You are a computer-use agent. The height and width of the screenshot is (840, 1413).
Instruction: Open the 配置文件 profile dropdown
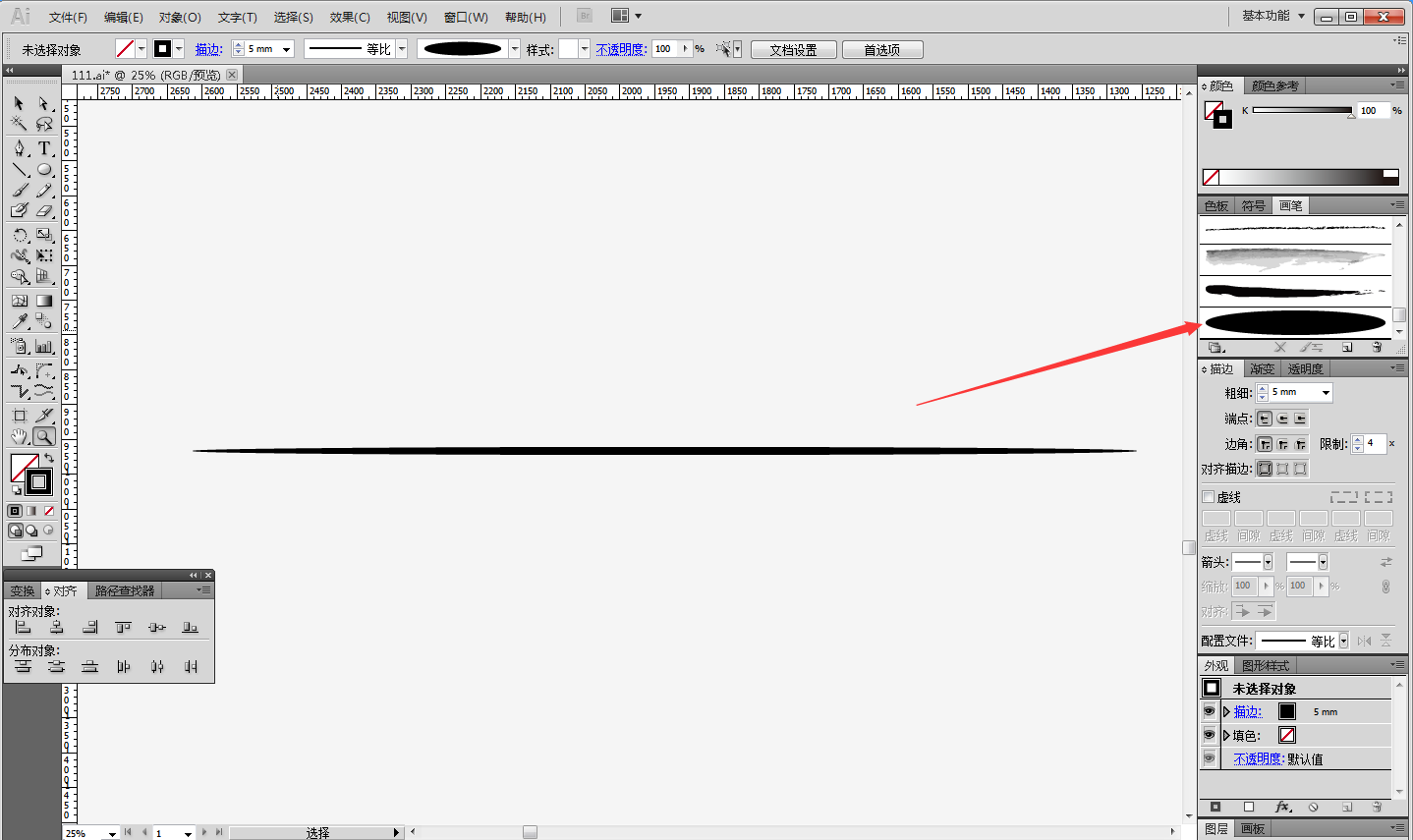(1343, 641)
